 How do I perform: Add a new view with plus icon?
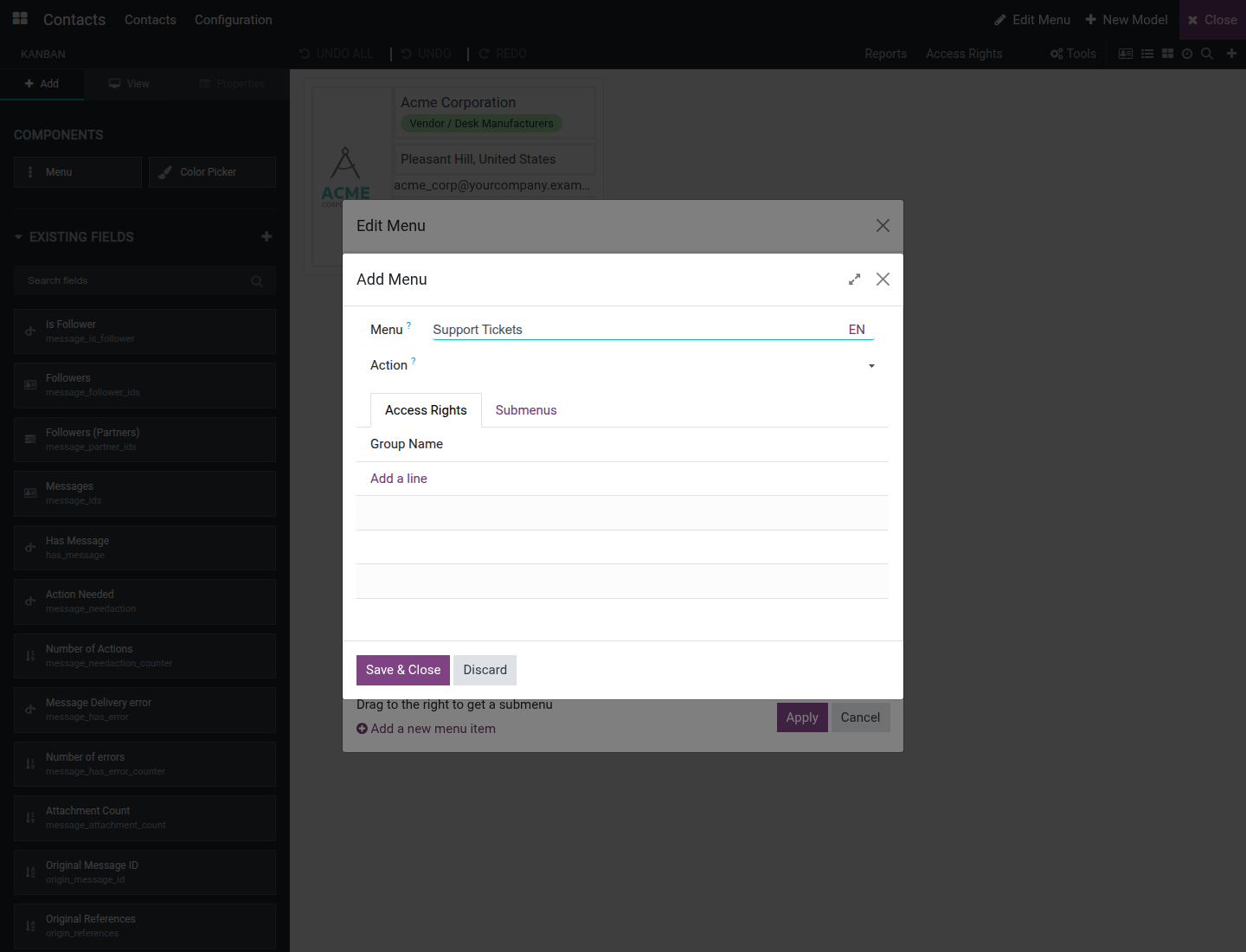coord(1231,54)
